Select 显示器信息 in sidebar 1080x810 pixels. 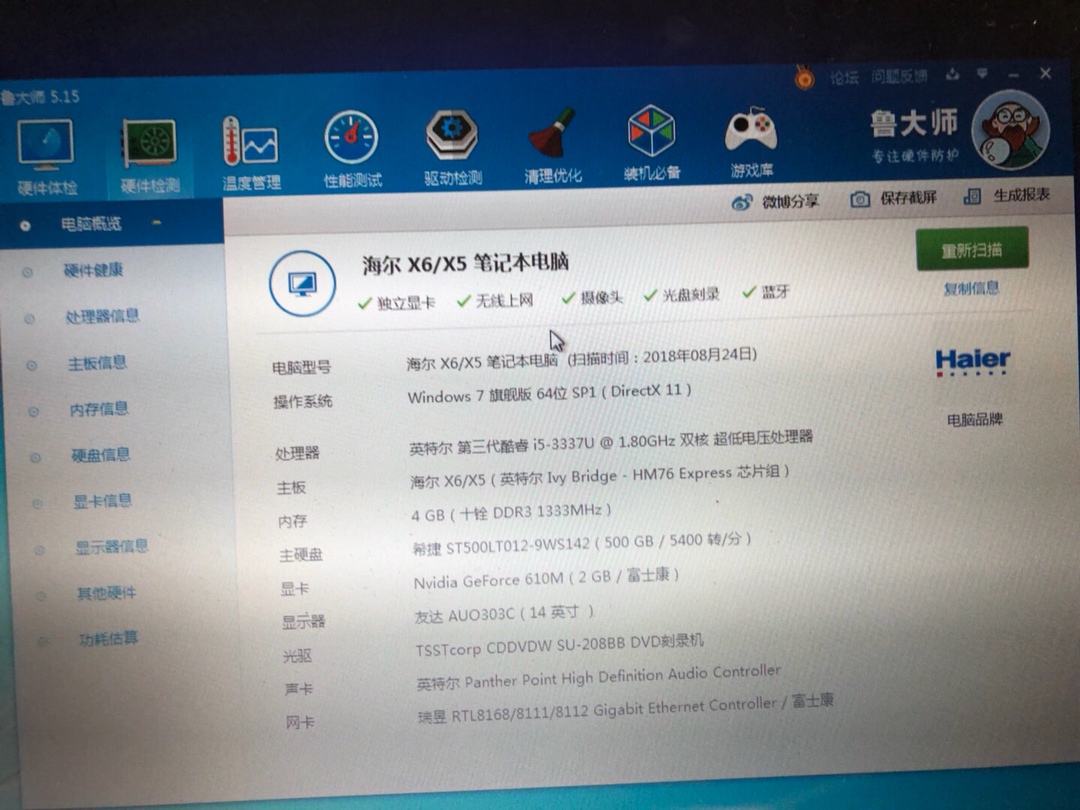coord(112,547)
